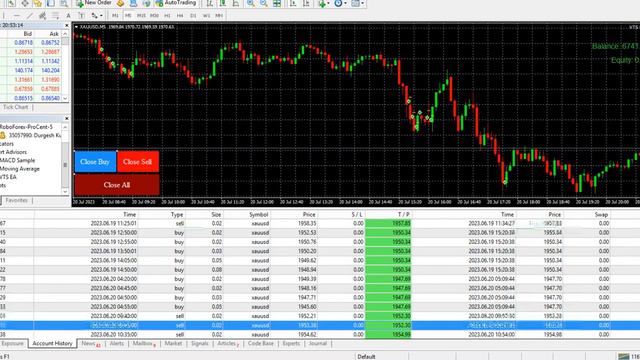Open the Favorites tab in Navigator

(16, 200)
